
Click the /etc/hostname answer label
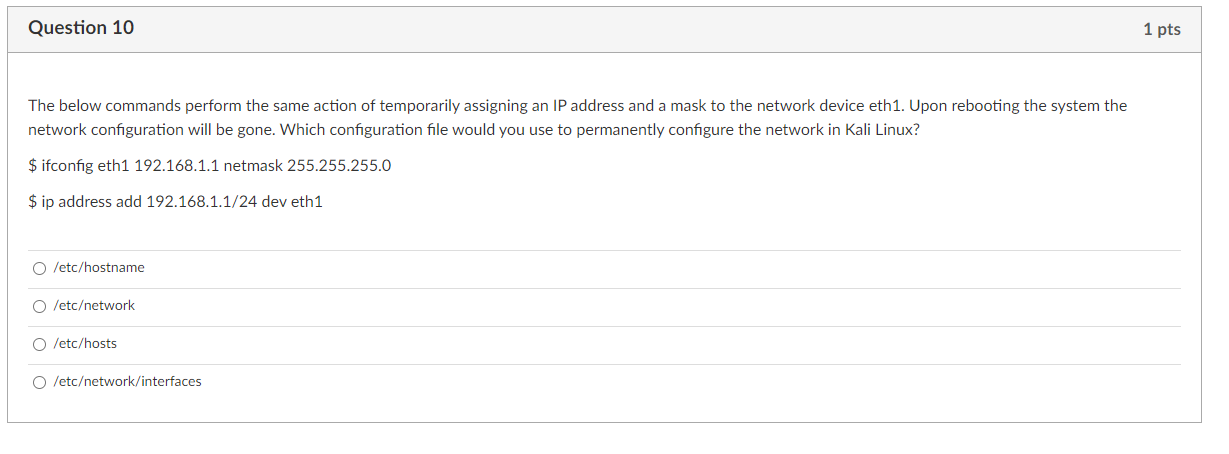coord(98,268)
